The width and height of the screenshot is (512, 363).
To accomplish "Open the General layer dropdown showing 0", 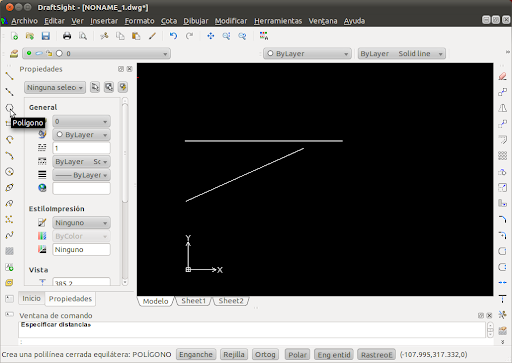I will tap(81, 121).
